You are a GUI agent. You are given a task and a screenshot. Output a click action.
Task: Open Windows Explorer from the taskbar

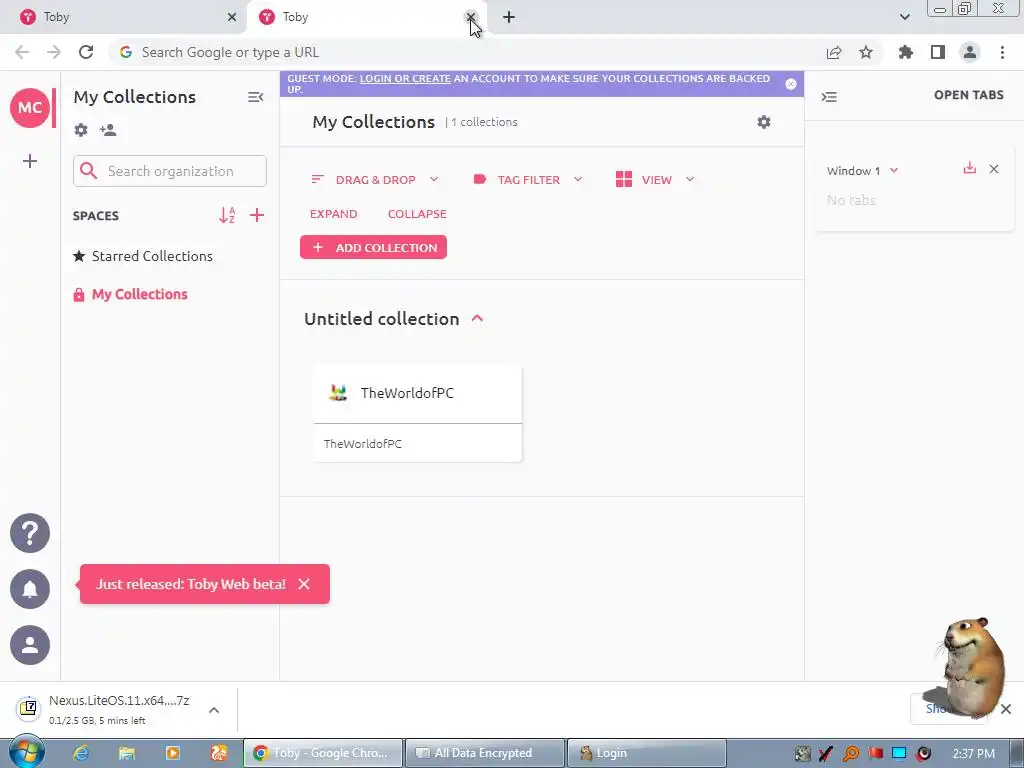tap(127, 753)
